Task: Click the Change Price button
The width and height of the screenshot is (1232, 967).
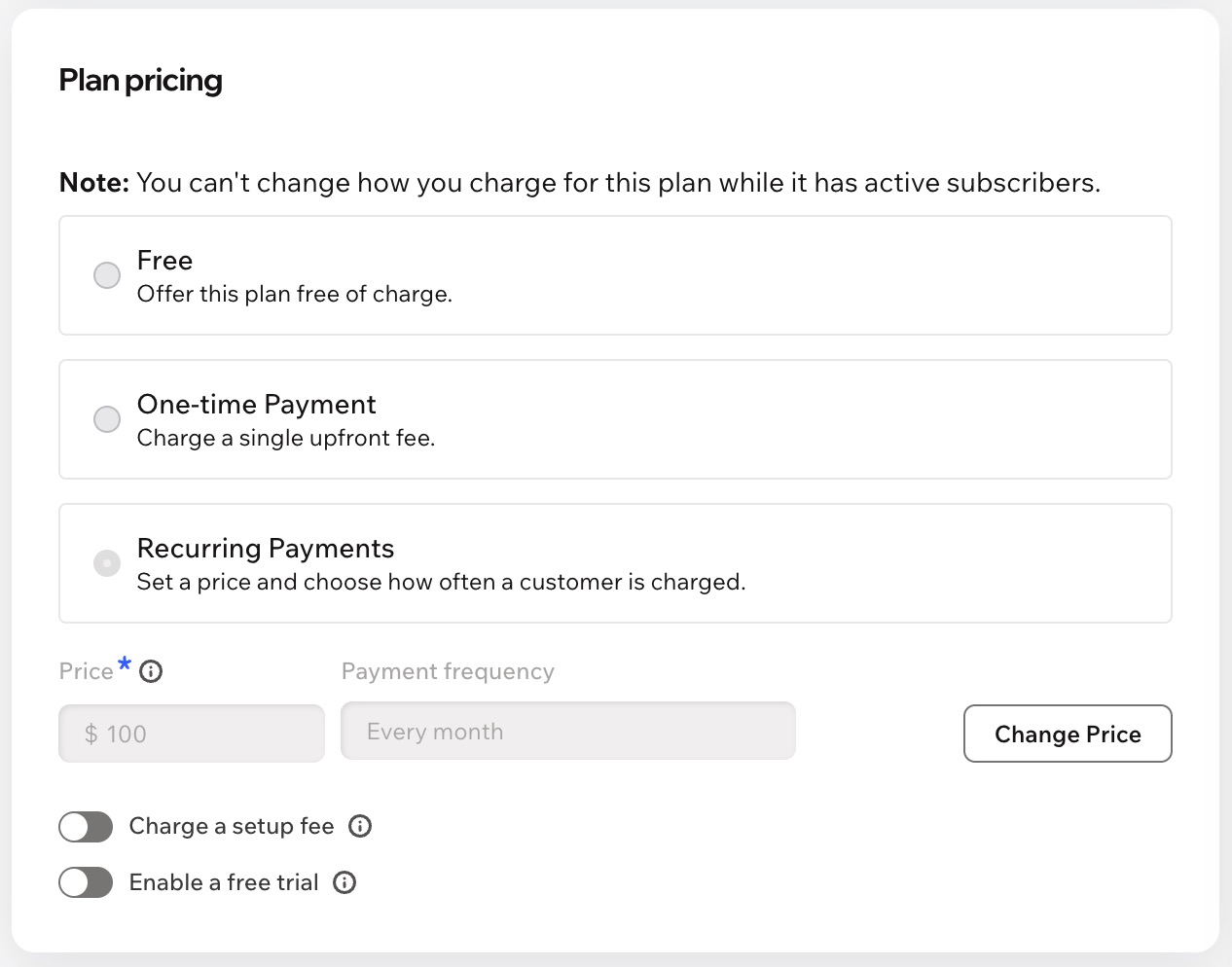Action: [1068, 734]
